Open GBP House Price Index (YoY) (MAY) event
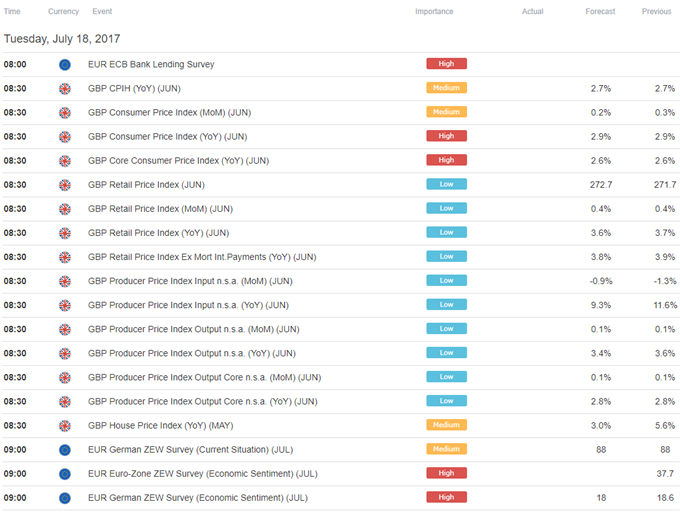Viewport: 680px width, 512px height. point(160,426)
